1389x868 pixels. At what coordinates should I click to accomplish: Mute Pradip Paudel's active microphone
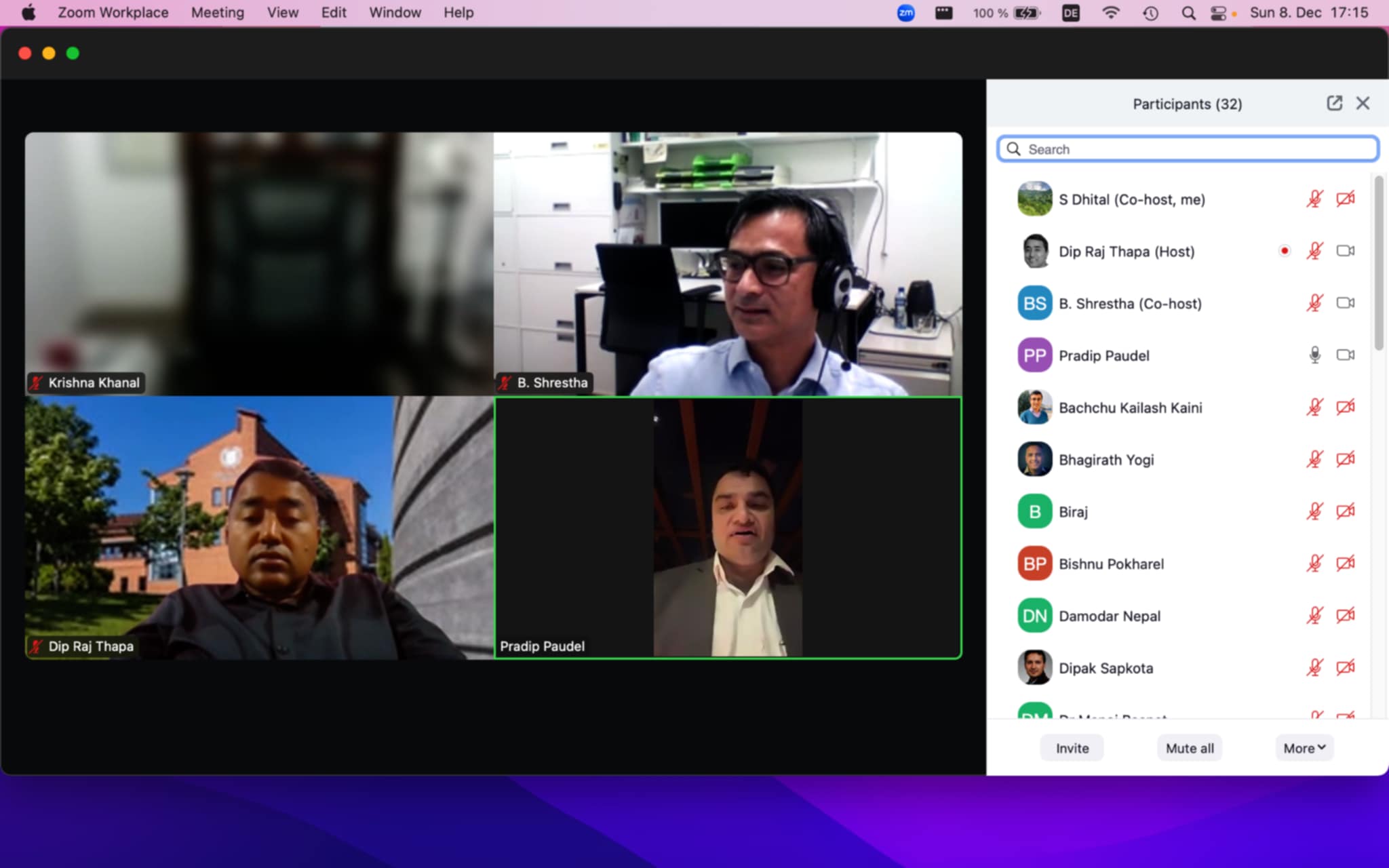pos(1314,355)
